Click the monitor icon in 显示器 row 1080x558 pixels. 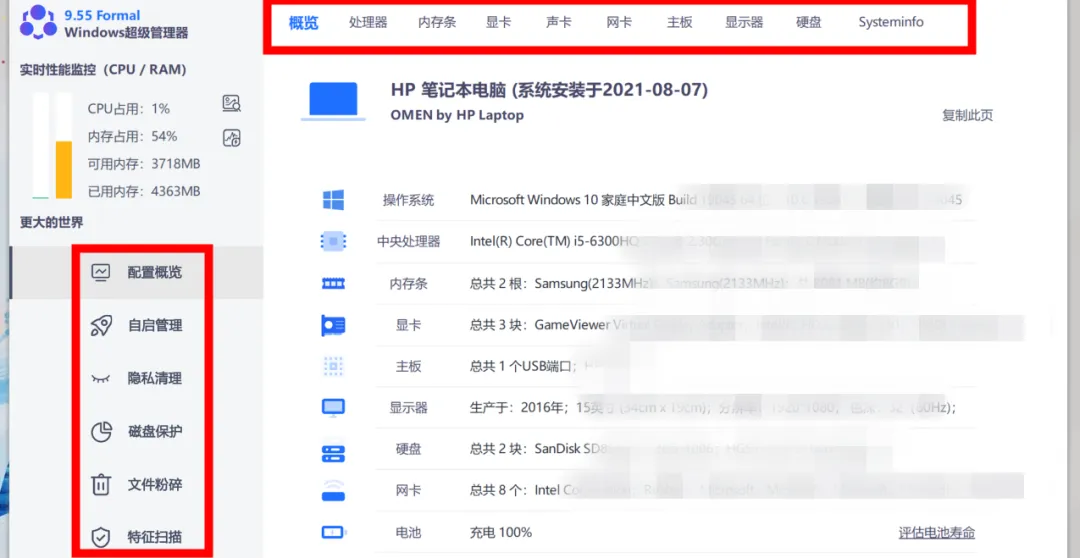coord(333,408)
